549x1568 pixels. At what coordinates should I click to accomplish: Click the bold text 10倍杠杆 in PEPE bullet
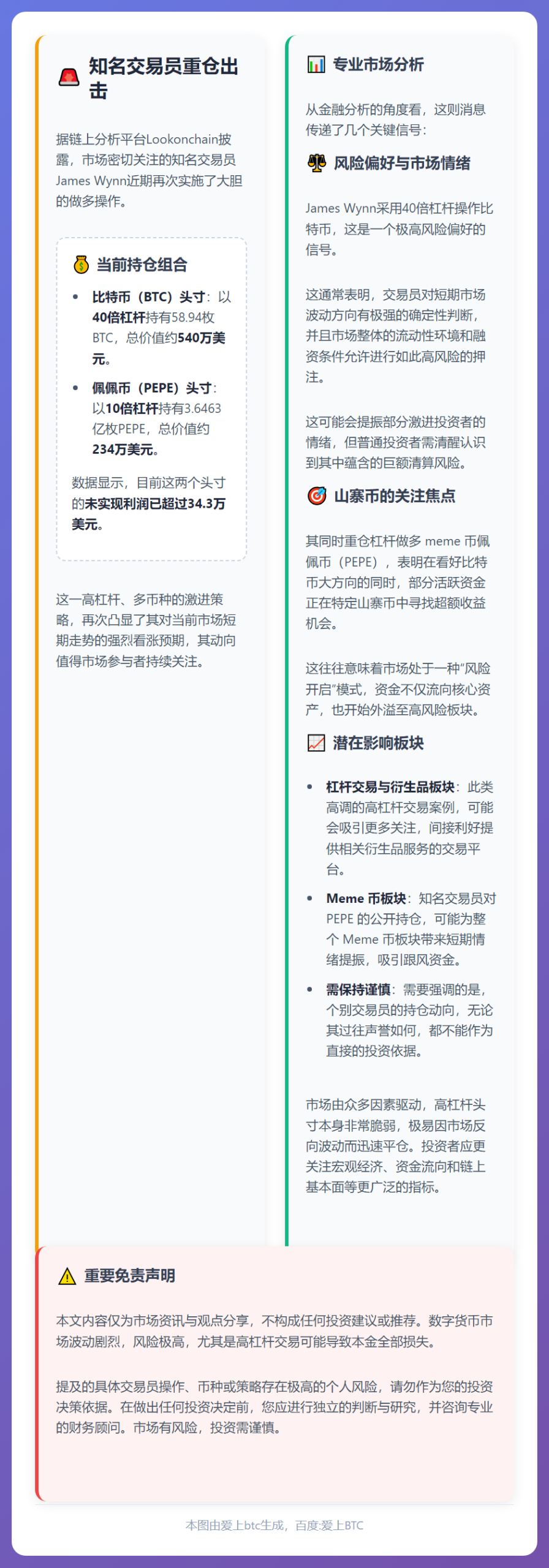[132, 409]
